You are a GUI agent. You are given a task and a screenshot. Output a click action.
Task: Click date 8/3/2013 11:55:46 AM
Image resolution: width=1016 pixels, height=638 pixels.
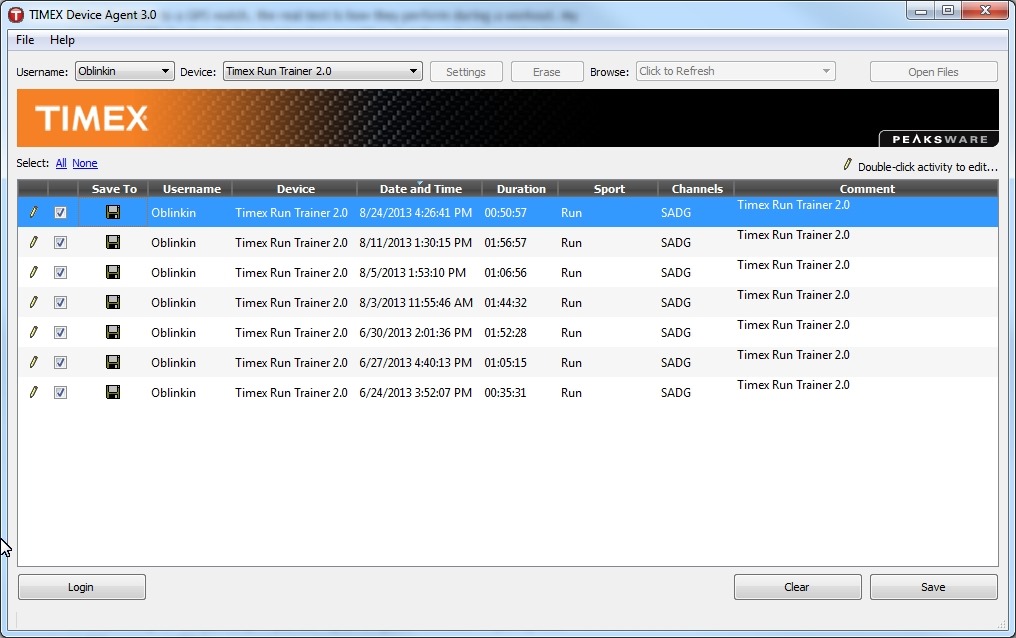coord(416,302)
